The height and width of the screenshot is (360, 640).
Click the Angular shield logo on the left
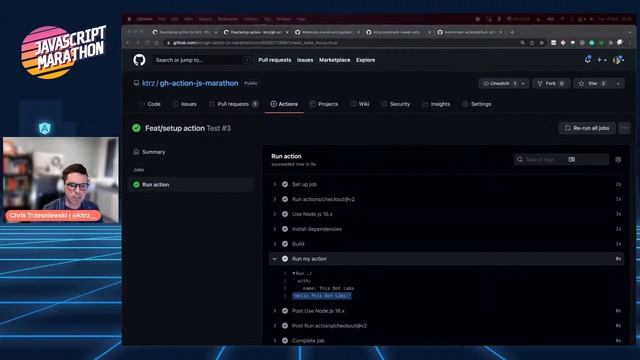pos(44,129)
